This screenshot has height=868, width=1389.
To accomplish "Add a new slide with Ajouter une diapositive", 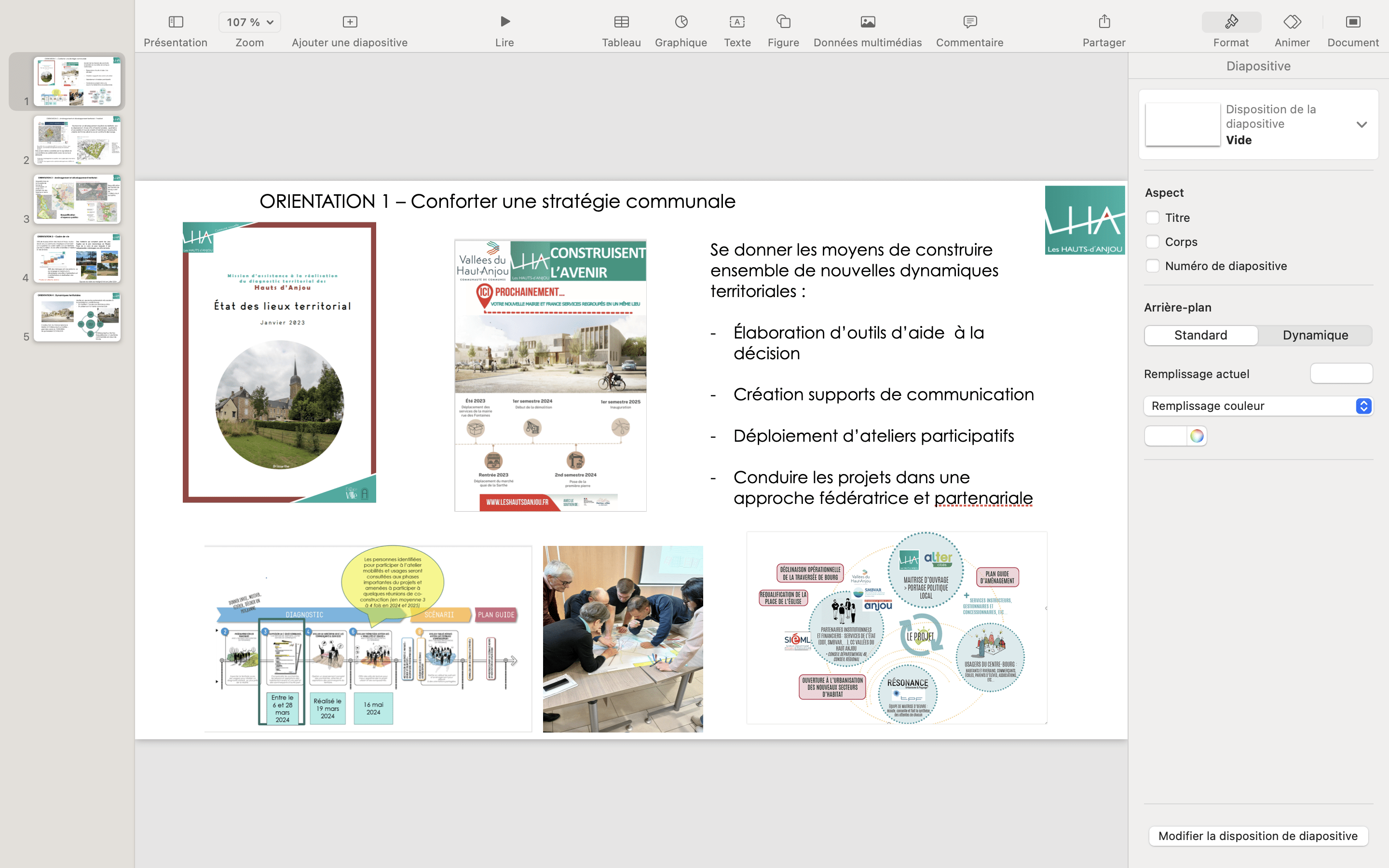I will point(350,31).
